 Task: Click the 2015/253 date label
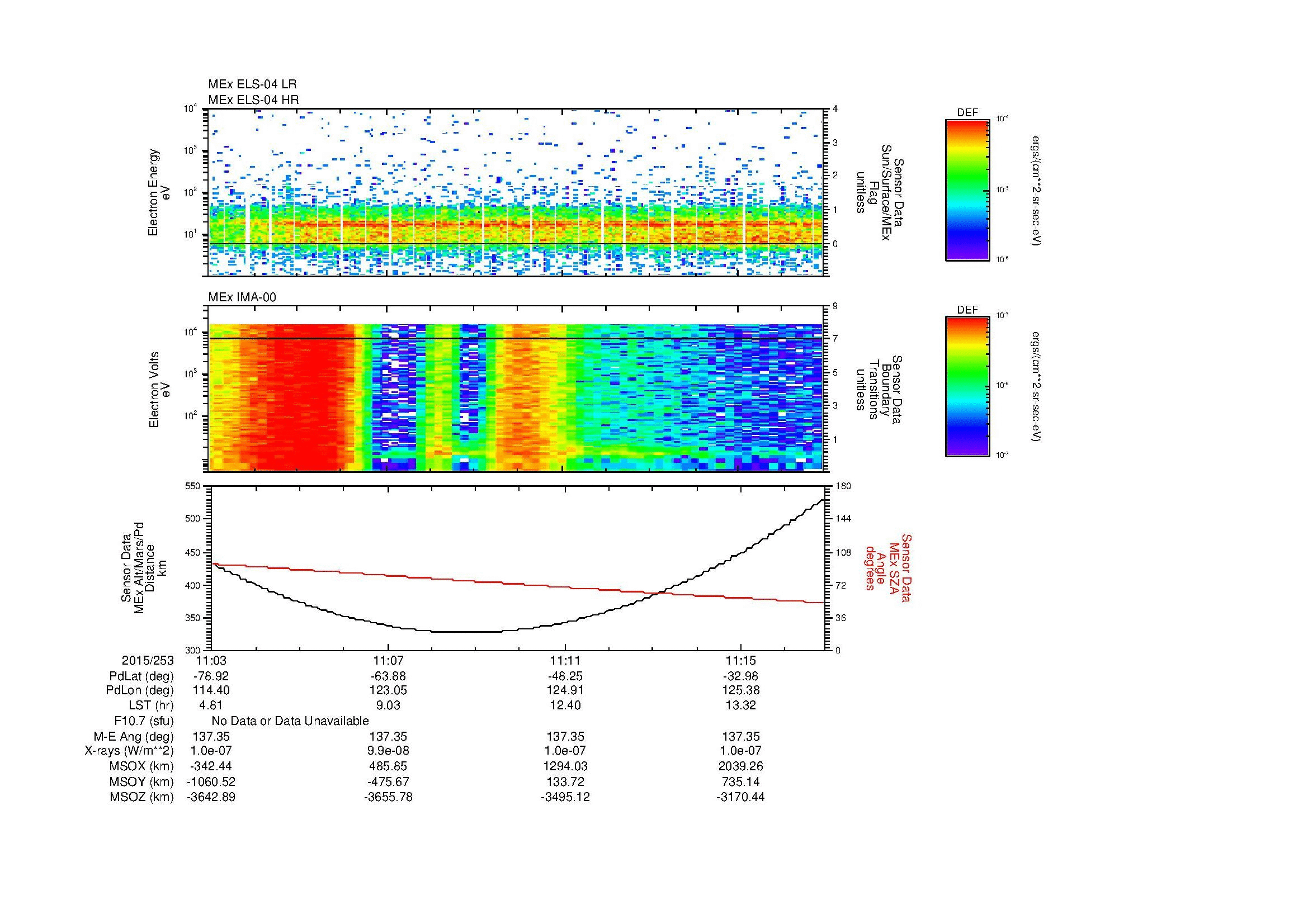[148, 660]
